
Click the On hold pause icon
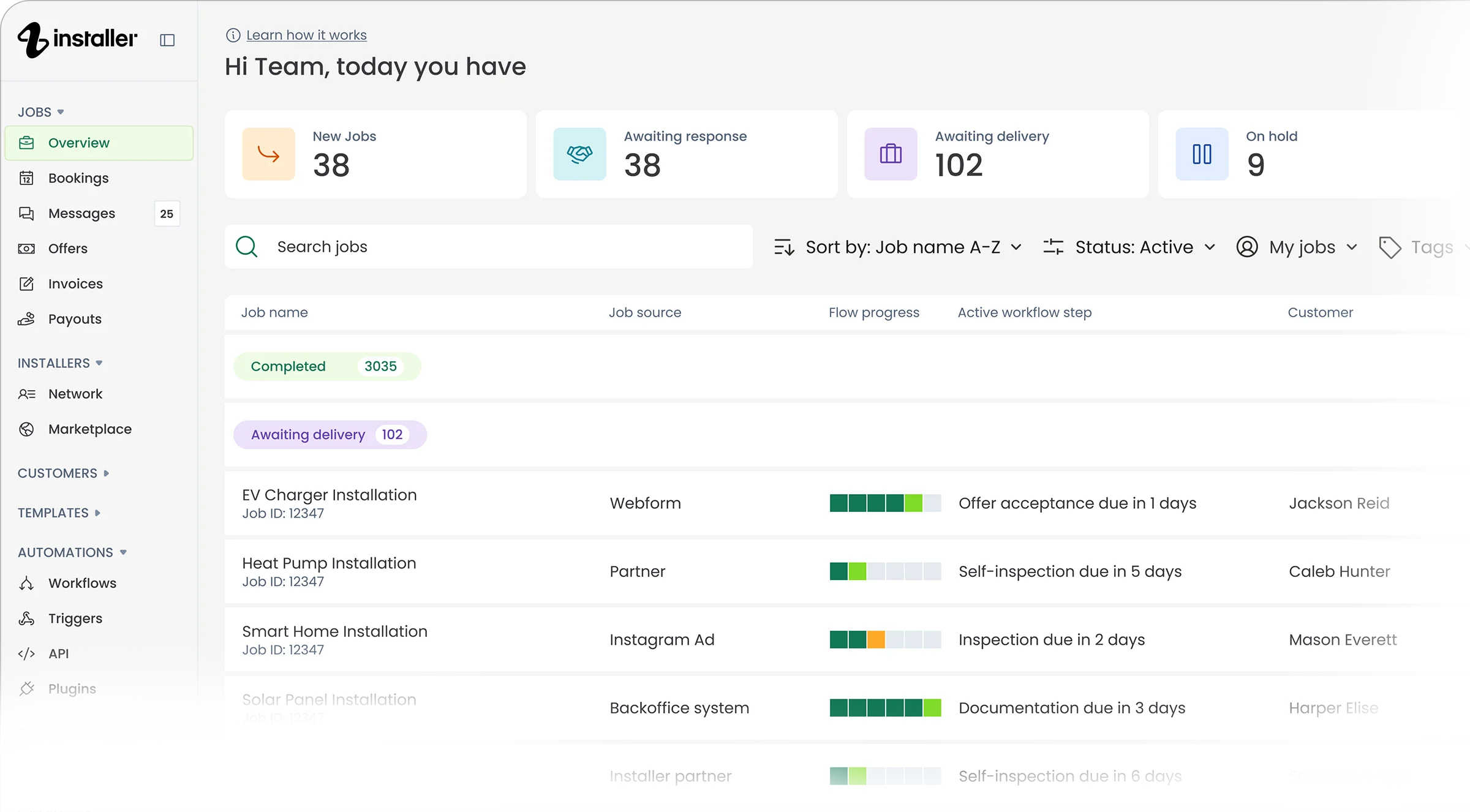tap(1202, 154)
